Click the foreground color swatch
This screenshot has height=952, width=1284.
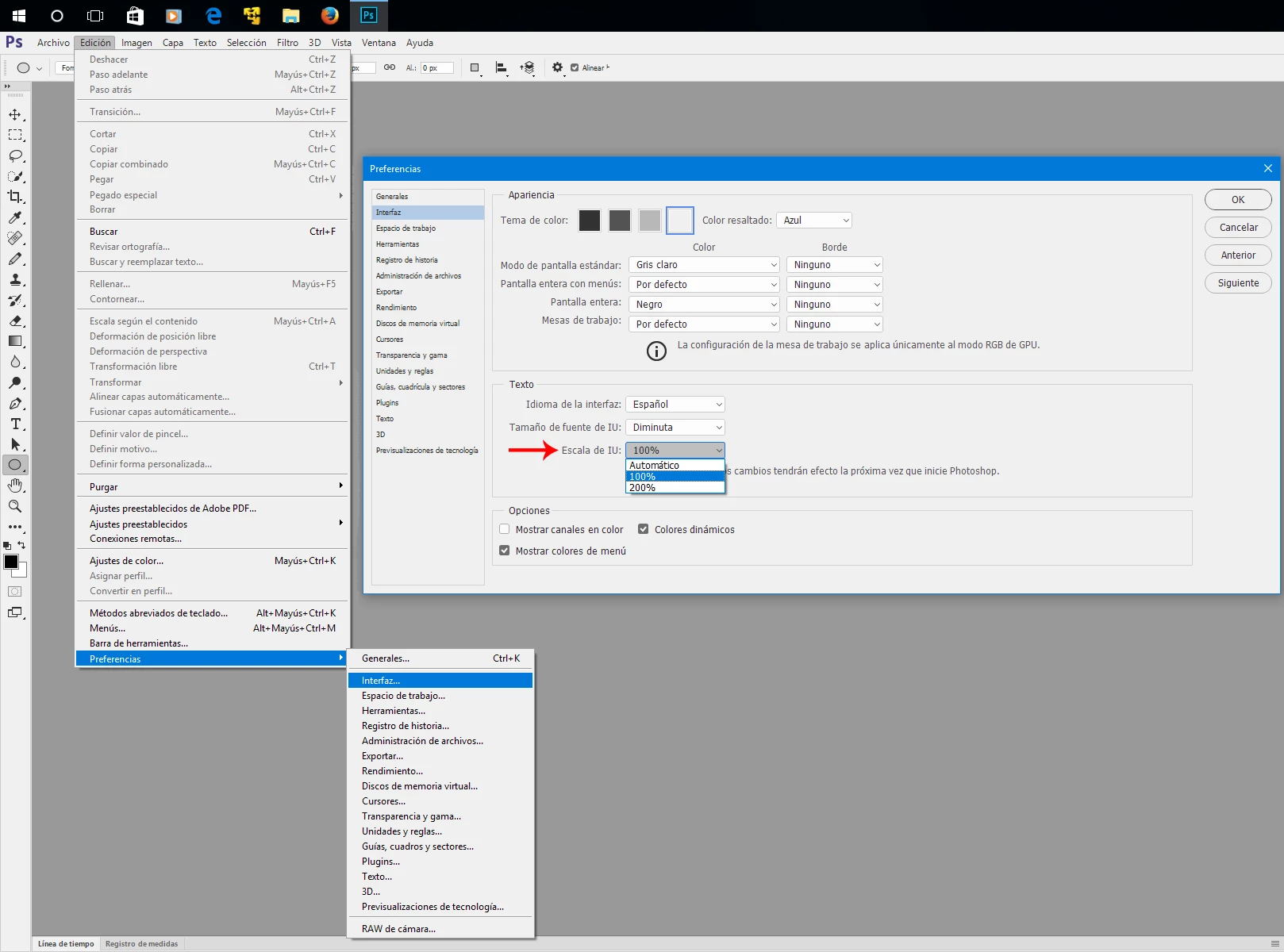(x=11, y=562)
